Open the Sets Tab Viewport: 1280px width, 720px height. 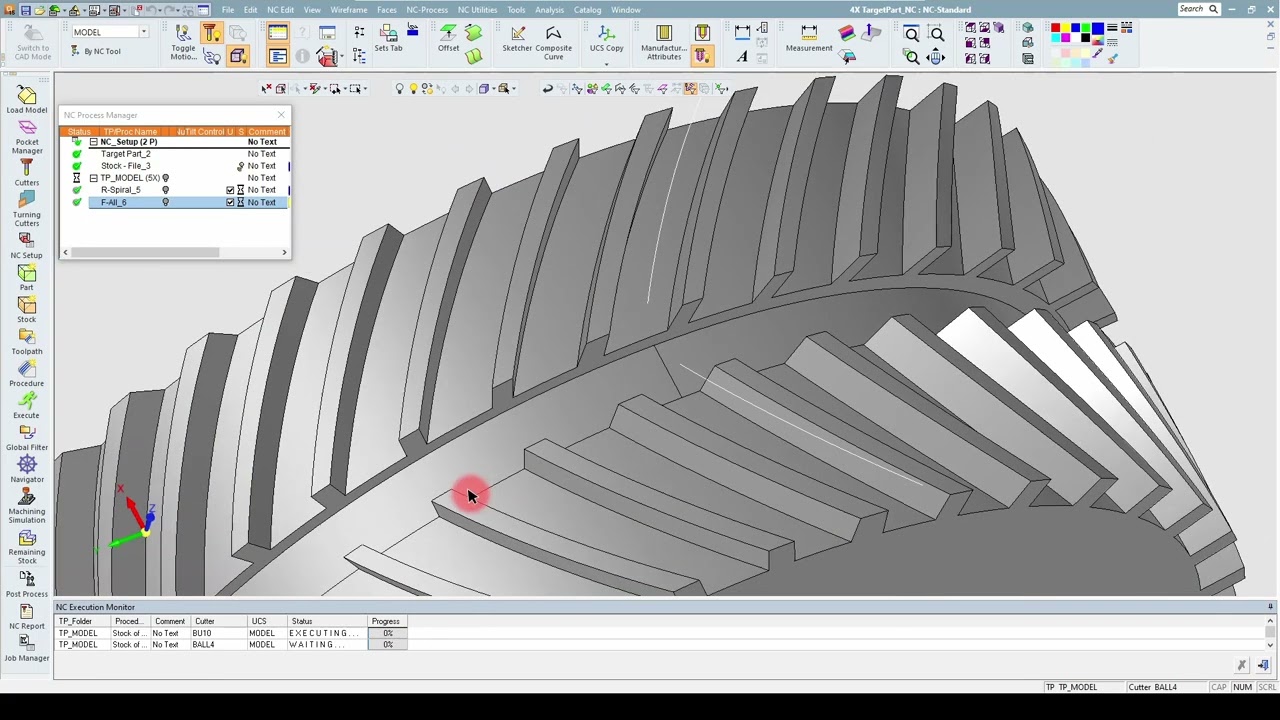tap(388, 40)
